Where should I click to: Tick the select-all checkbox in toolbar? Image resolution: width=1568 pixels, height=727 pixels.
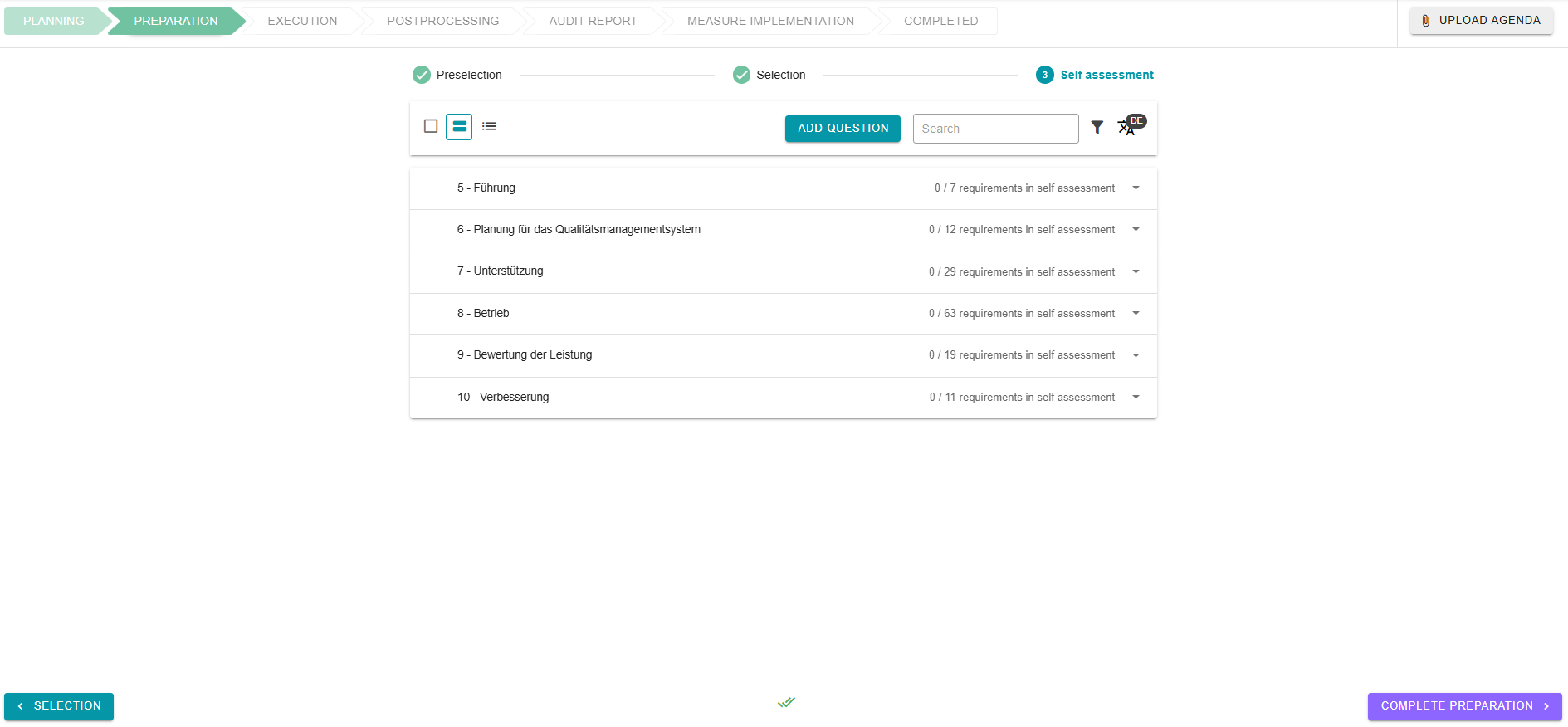[x=431, y=126]
